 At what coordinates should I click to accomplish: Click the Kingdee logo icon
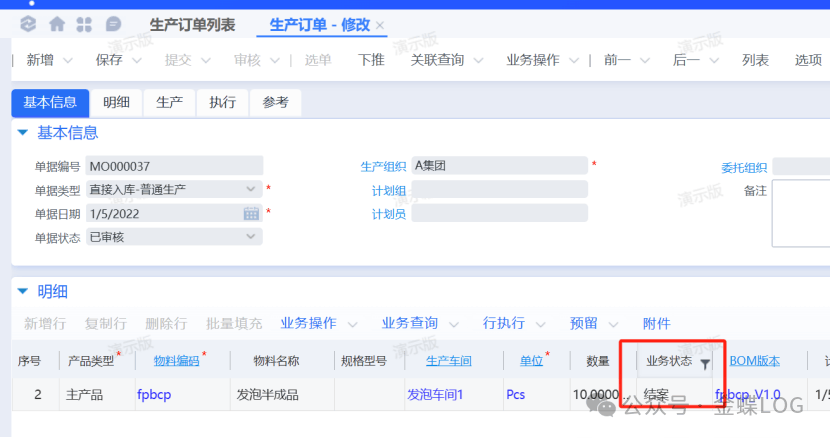[x=28, y=24]
